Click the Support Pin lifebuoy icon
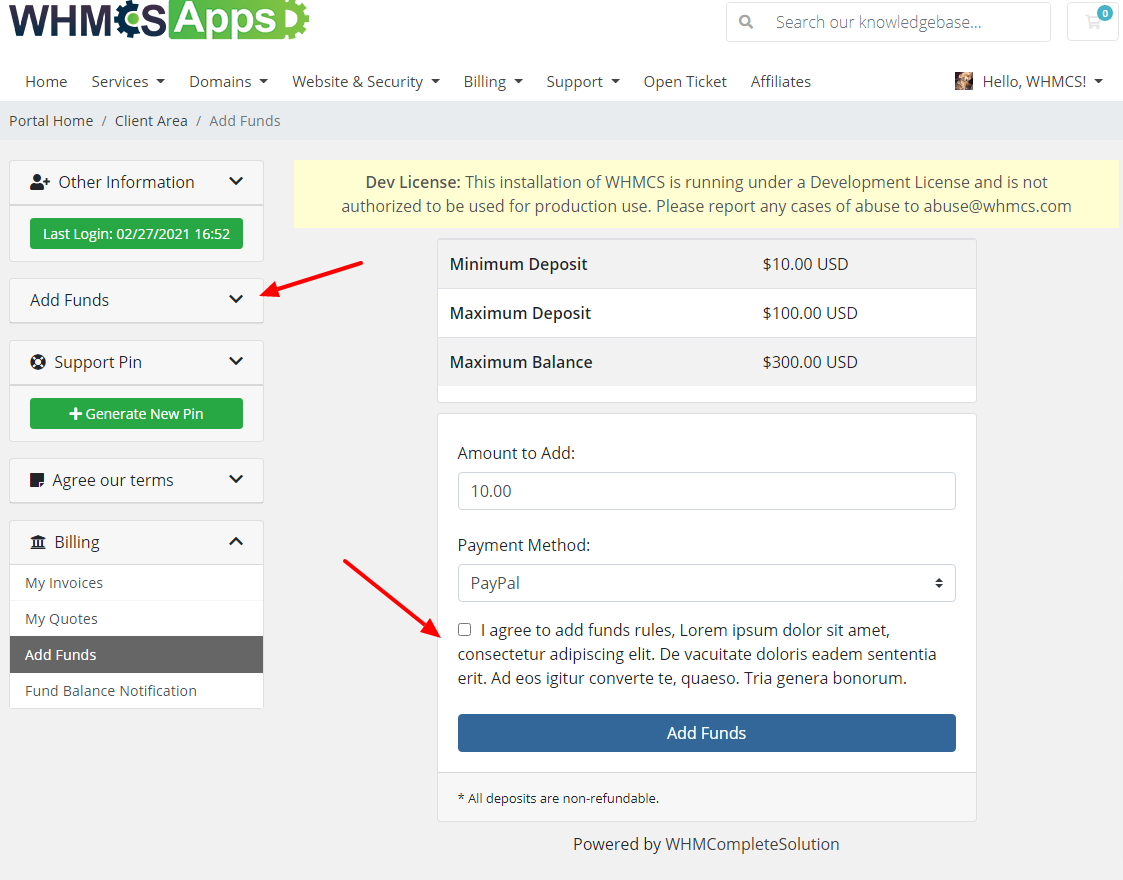 [38, 362]
